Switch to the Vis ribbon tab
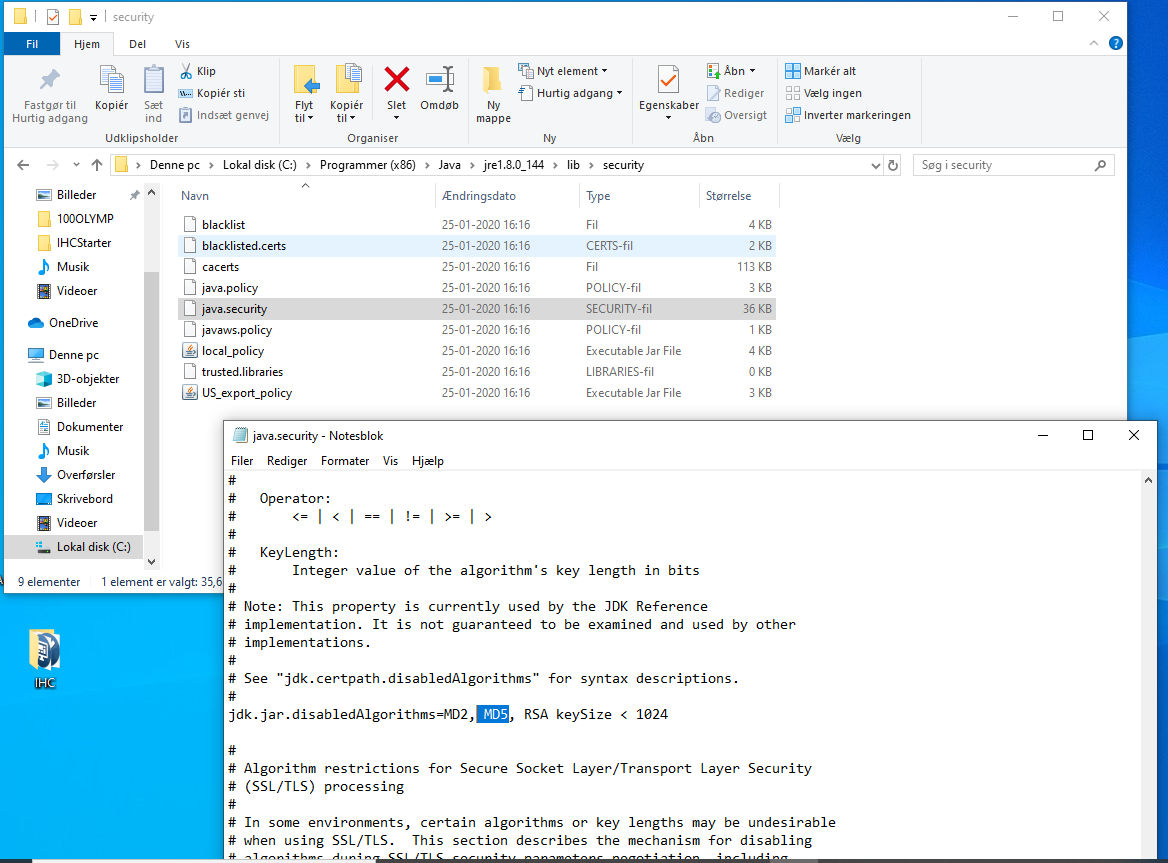Image resolution: width=1168 pixels, height=863 pixels. [x=182, y=44]
